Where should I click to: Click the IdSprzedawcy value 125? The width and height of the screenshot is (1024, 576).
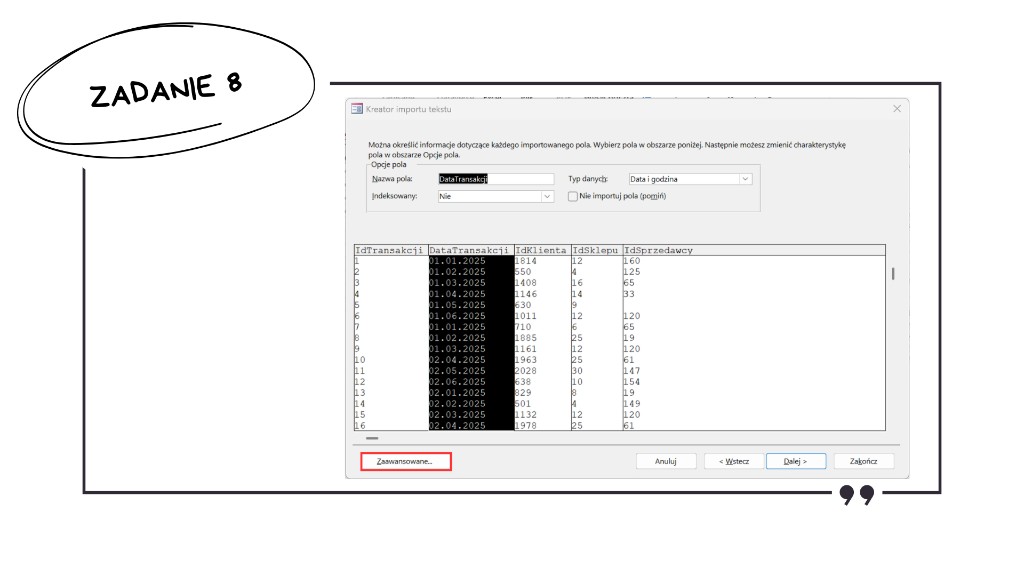tap(632, 272)
